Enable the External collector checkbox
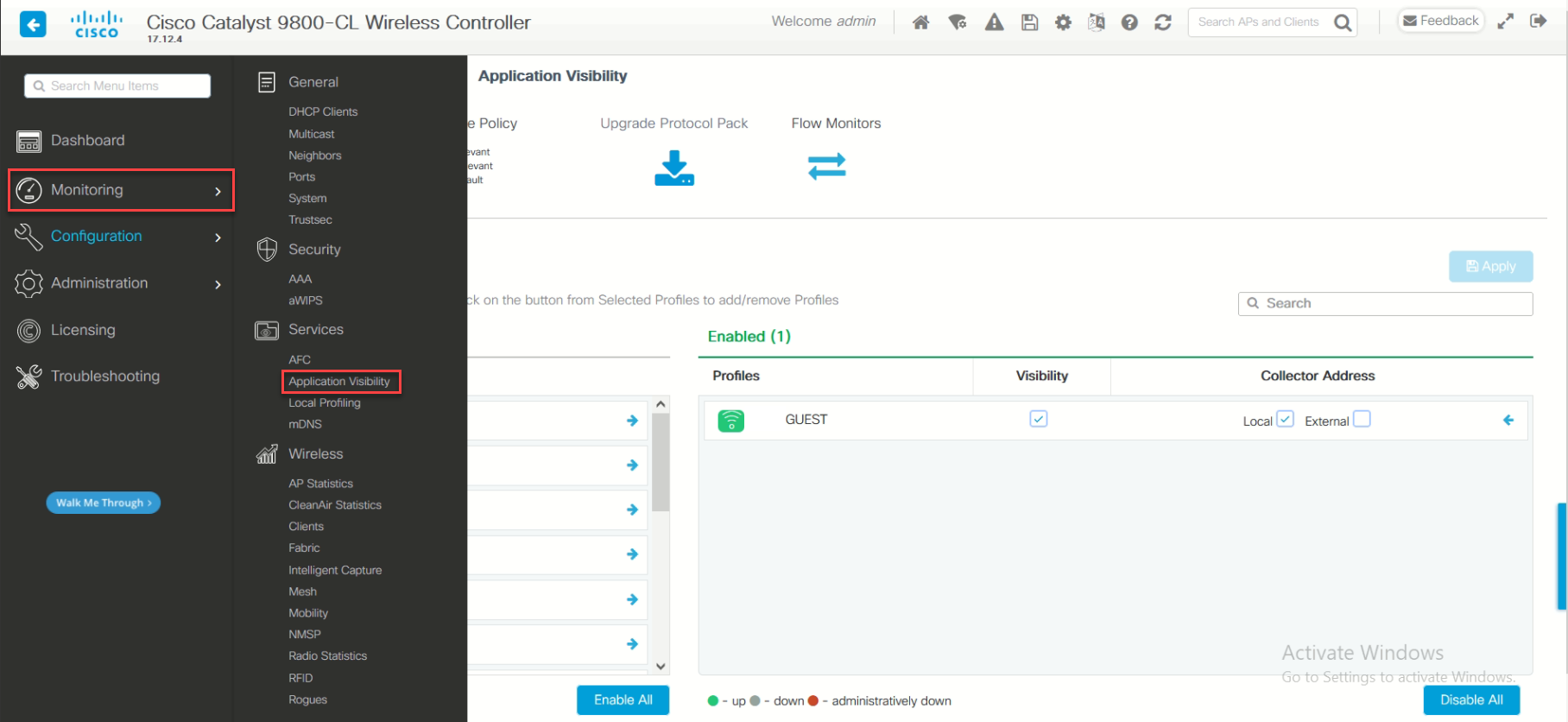1568x722 pixels. coord(1362,419)
